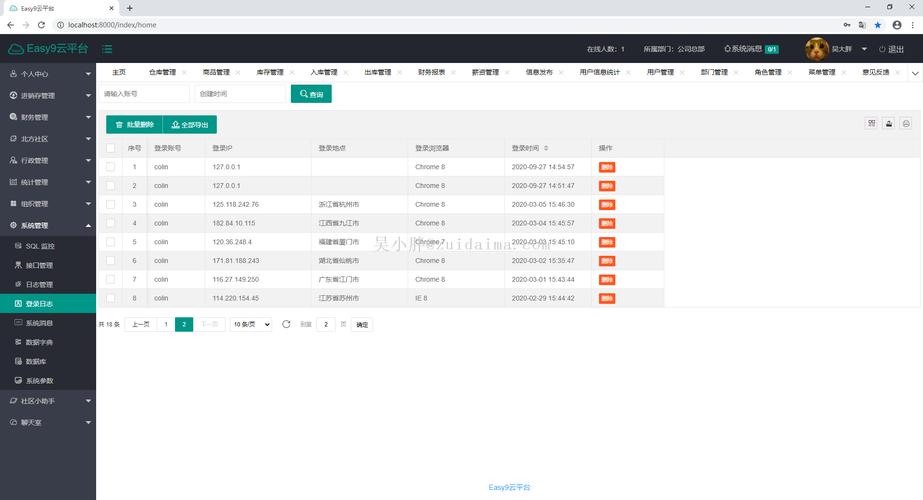Image resolution: width=923 pixels, height=500 pixels.
Task: Open Chrome profile icon
Action: (897, 25)
